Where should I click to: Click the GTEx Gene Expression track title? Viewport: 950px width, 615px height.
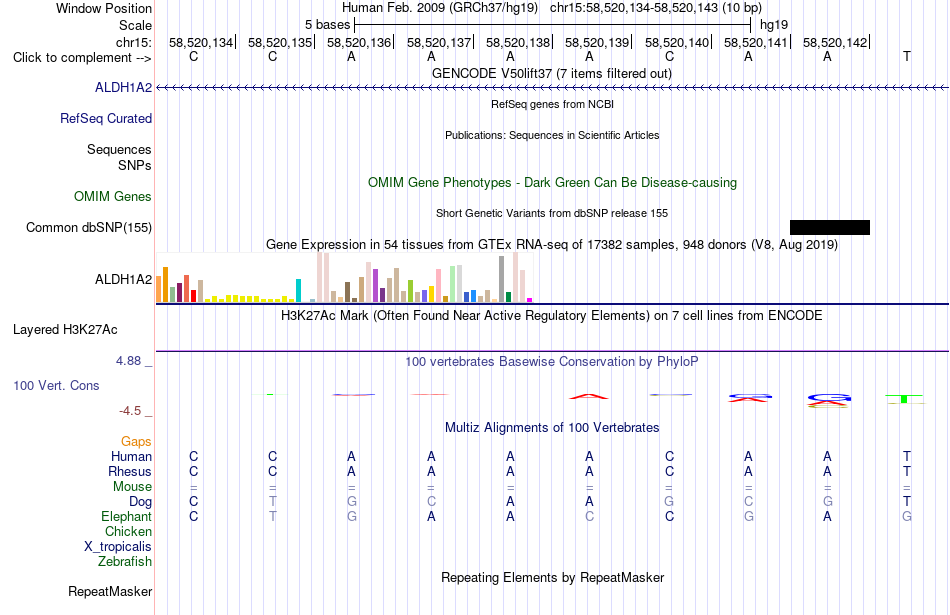click(x=551, y=245)
